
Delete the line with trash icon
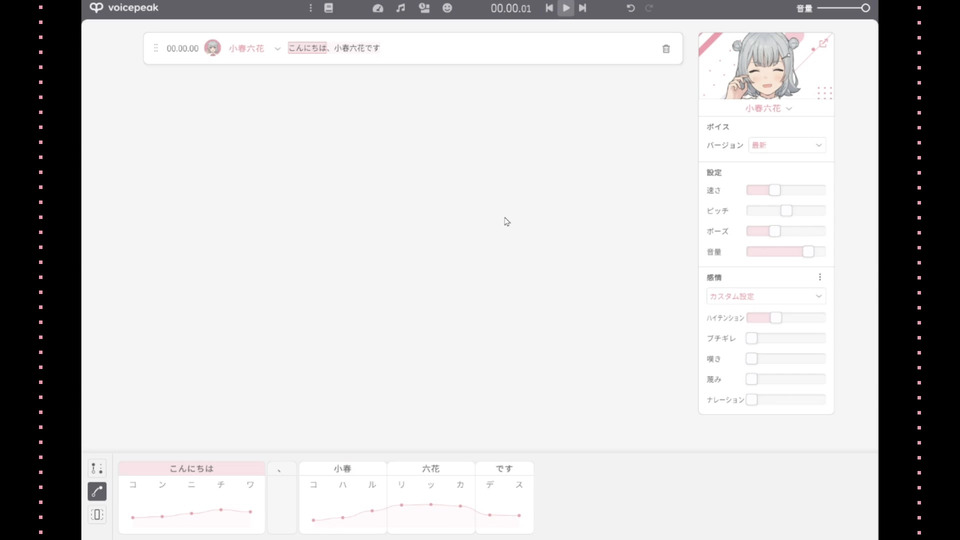pyautogui.click(x=666, y=48)
